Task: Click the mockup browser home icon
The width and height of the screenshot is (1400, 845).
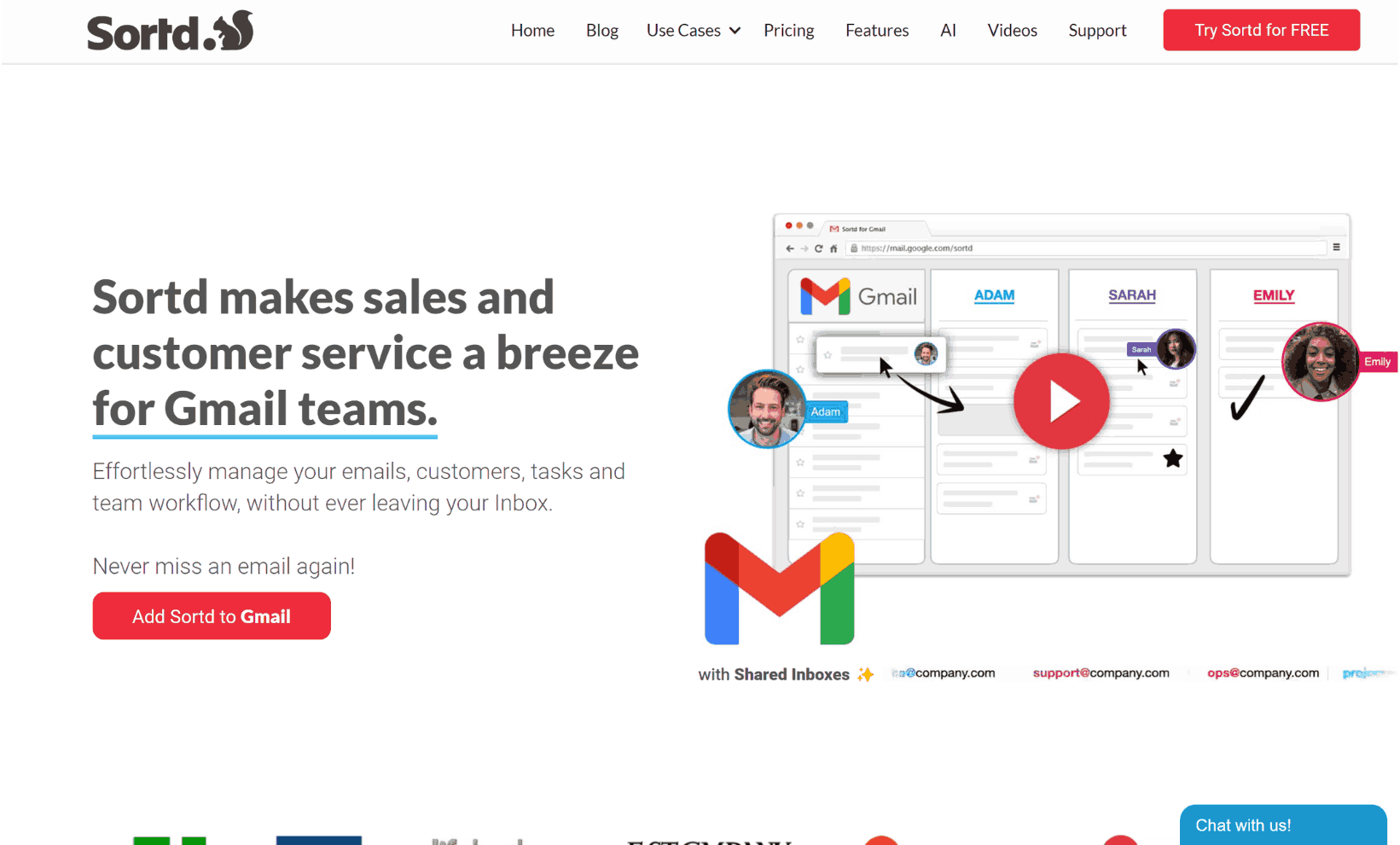Action: (834, 248)
